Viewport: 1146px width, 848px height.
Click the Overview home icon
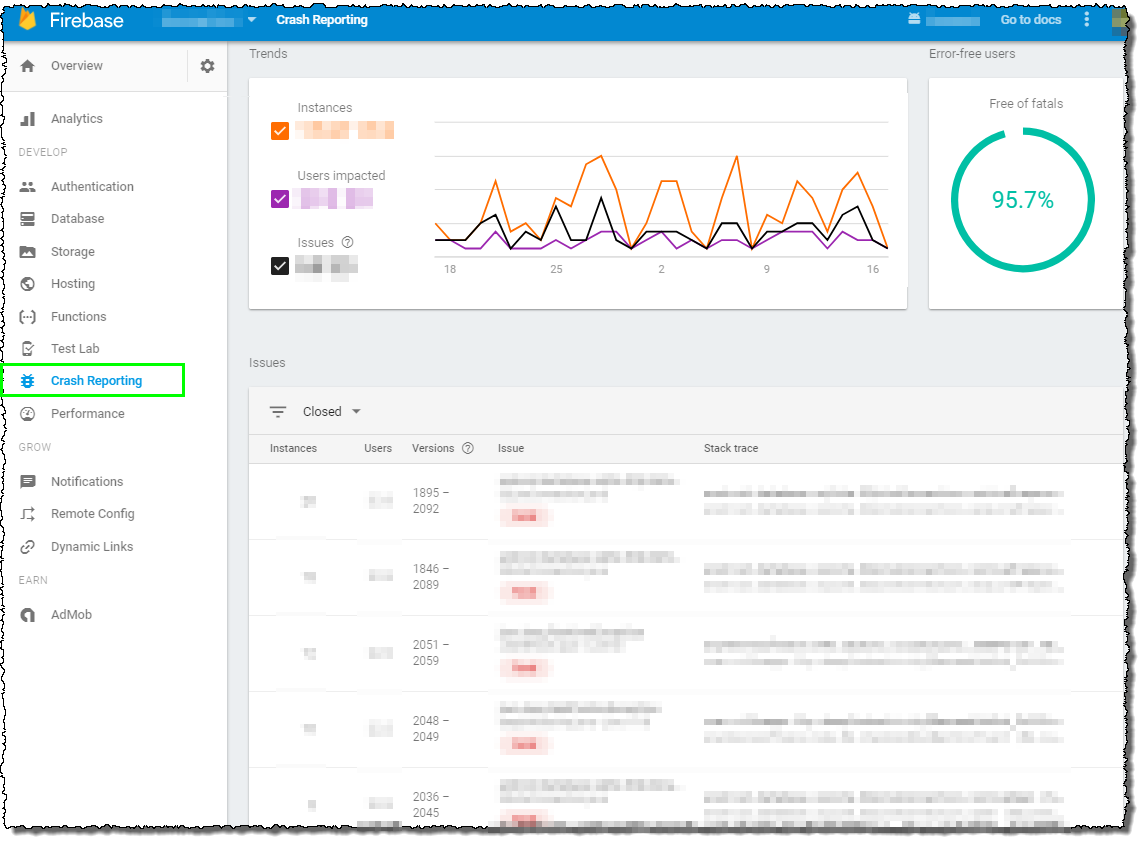[28, 67]
